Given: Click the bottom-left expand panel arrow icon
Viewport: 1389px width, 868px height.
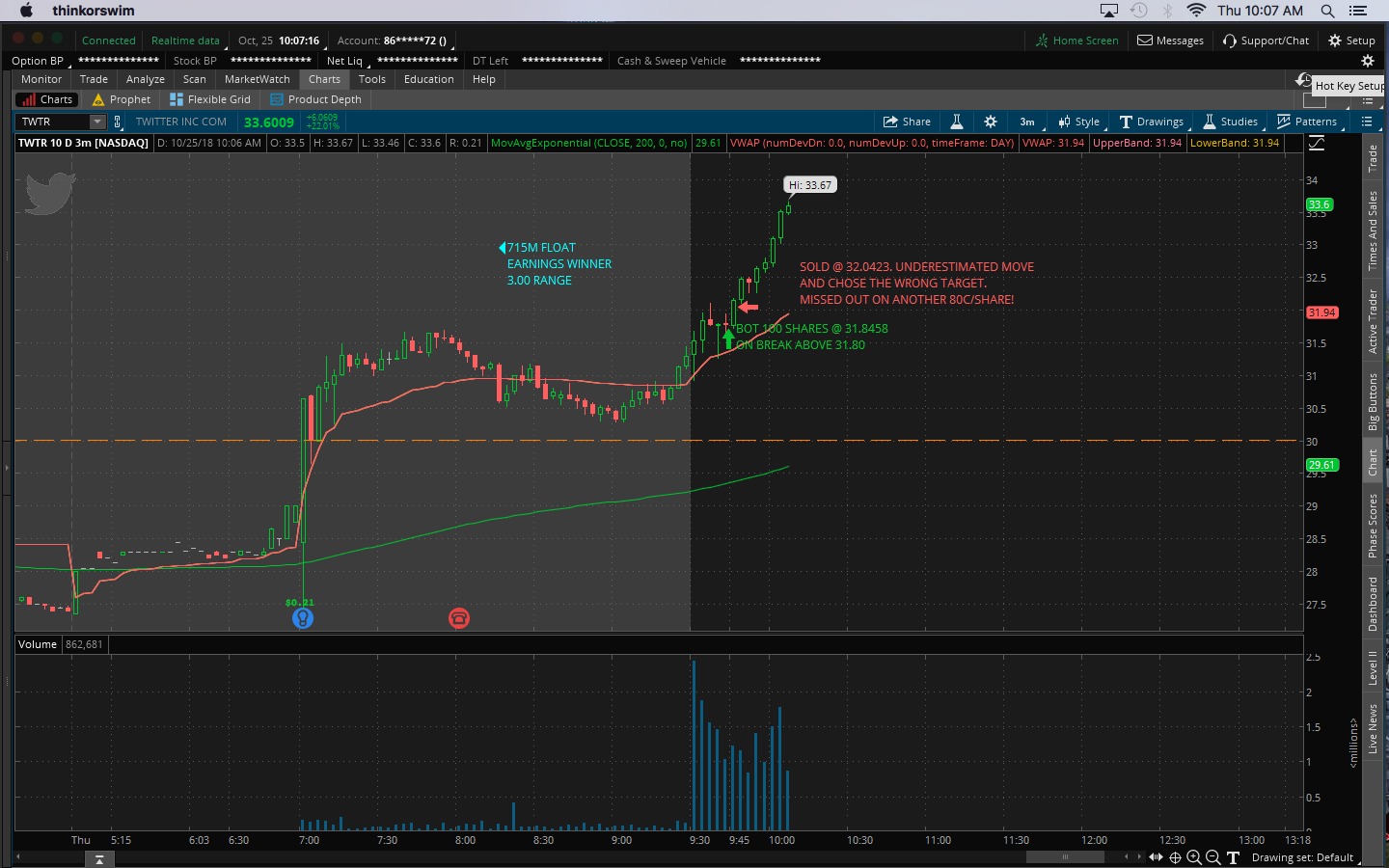Looking at the screenshot, I should (x=99, y=859).
